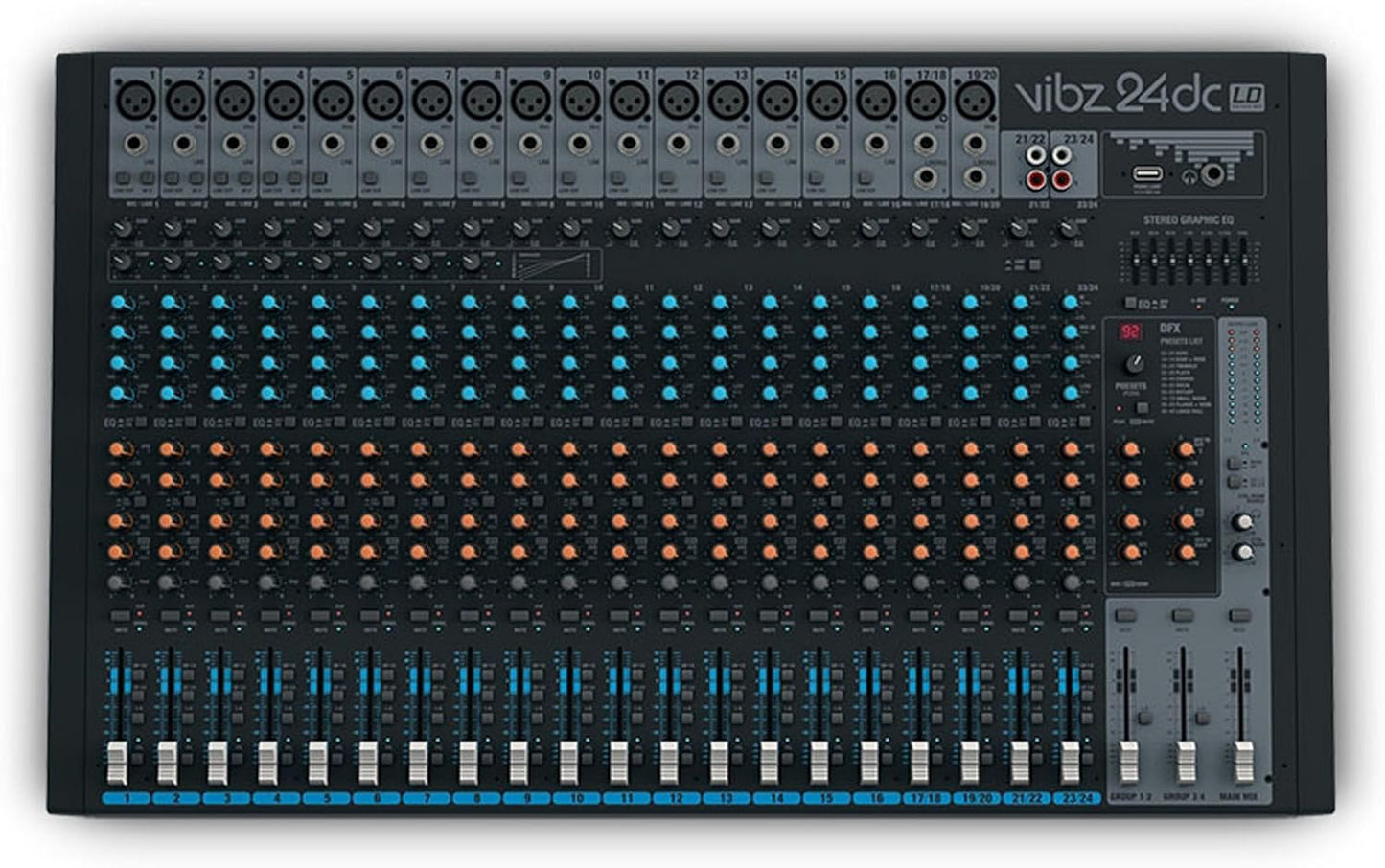The height and width of the screenshot is (868, 1385).
Task: Click the channel 1 gain knob
Action: coord(123,229)
